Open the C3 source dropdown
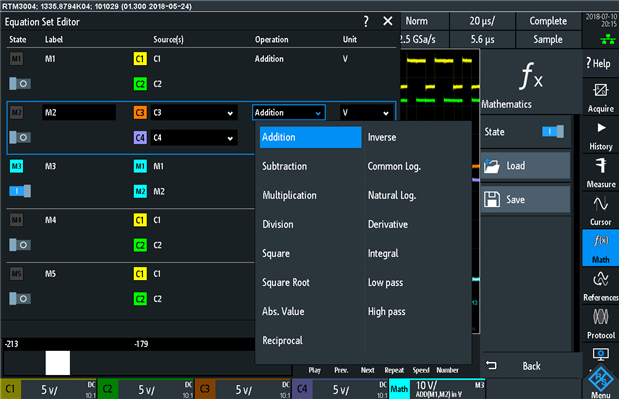This screenshot has width=619, height=399. [194, 112]
